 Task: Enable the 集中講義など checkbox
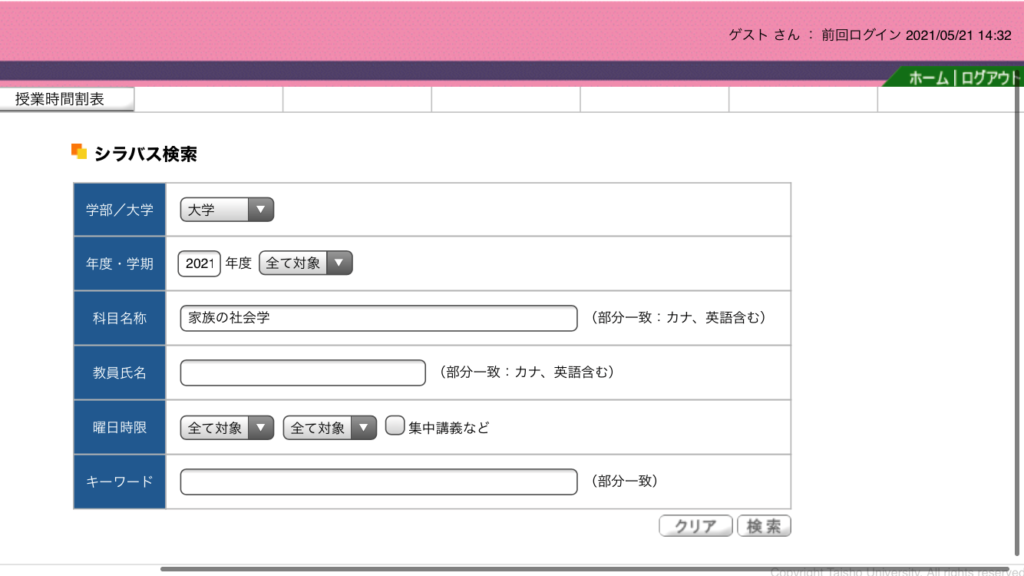pyautogui.click(x=394, y=426)
